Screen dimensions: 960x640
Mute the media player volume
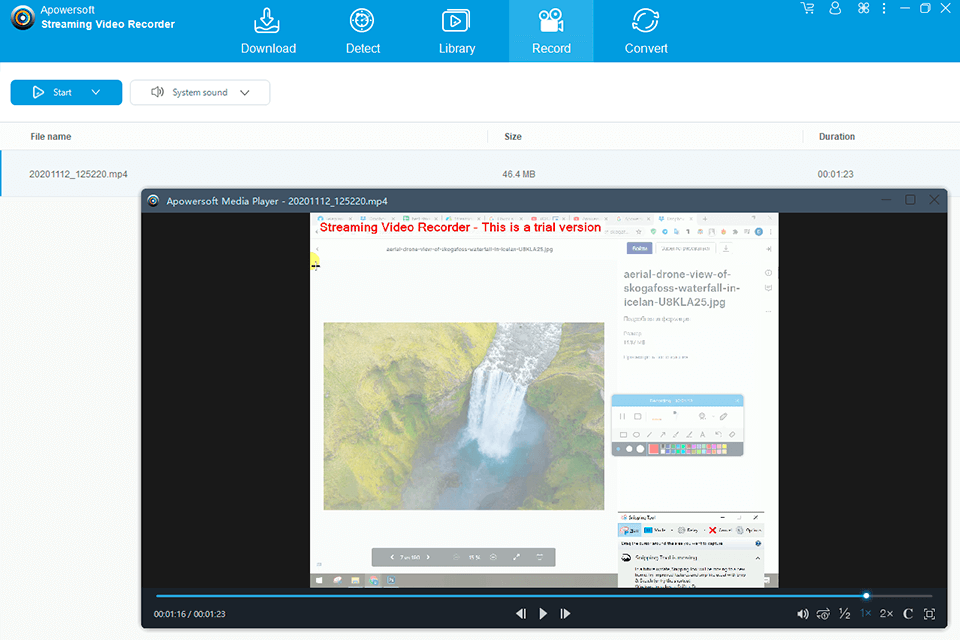pyautogui.click(x=802, y=613)
